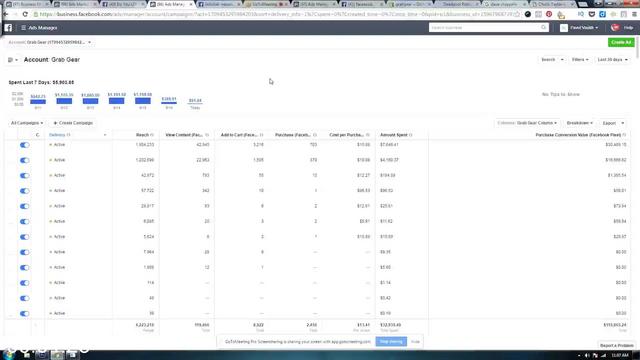Screen dimensions: 640x360
Task: Open the Export dropdown
Action: (613, 123)
